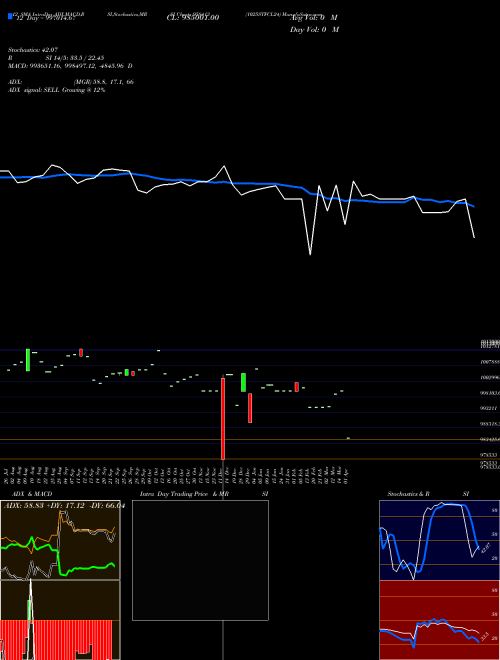Click the tallest red candlestick

coord(223,418)
